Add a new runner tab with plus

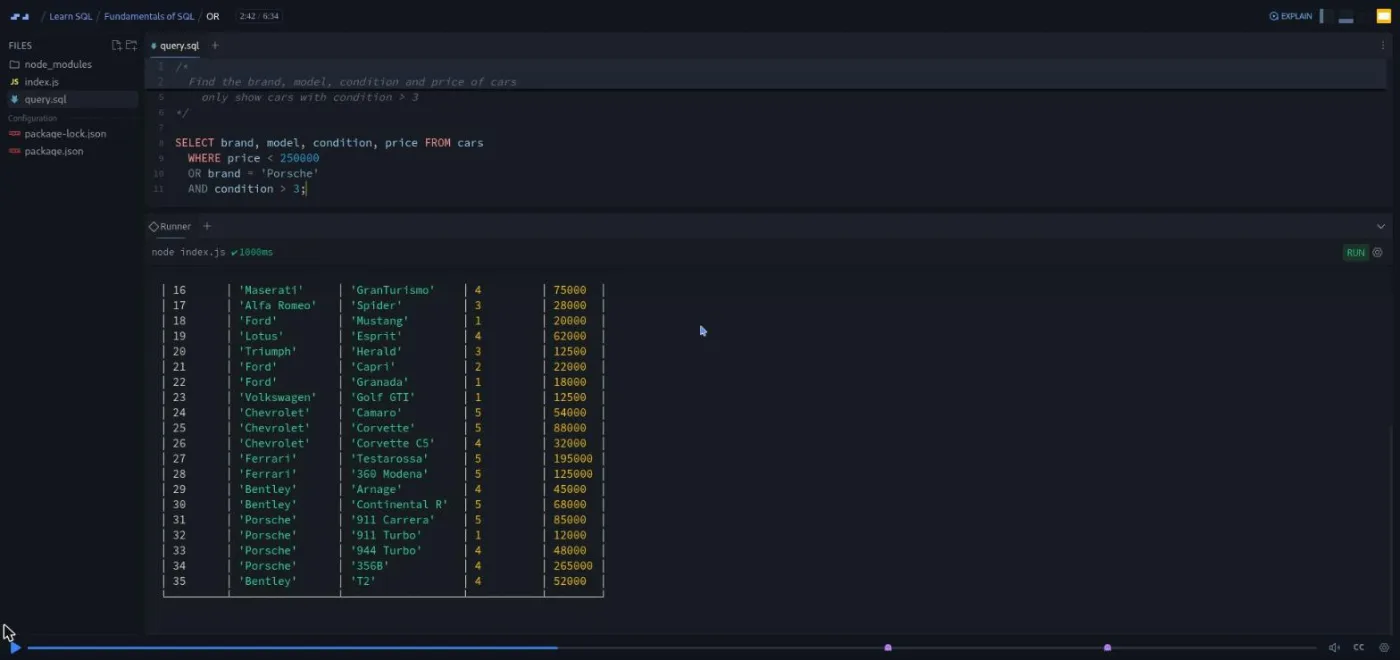tap(207, 226)
